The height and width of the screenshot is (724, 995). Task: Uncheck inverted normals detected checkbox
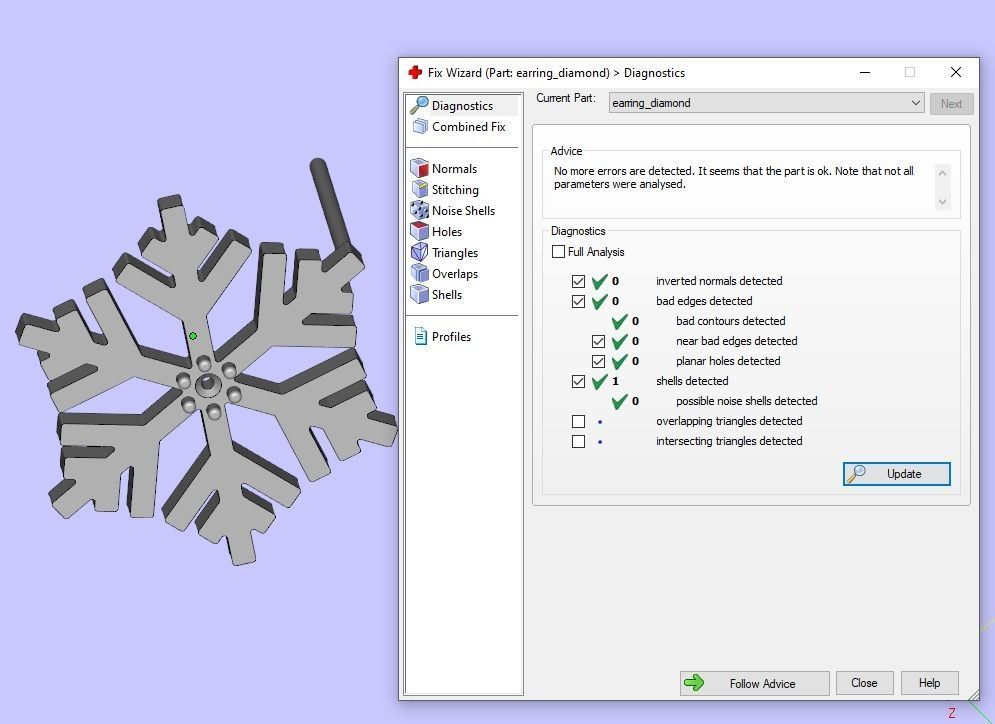coord(578,281)
